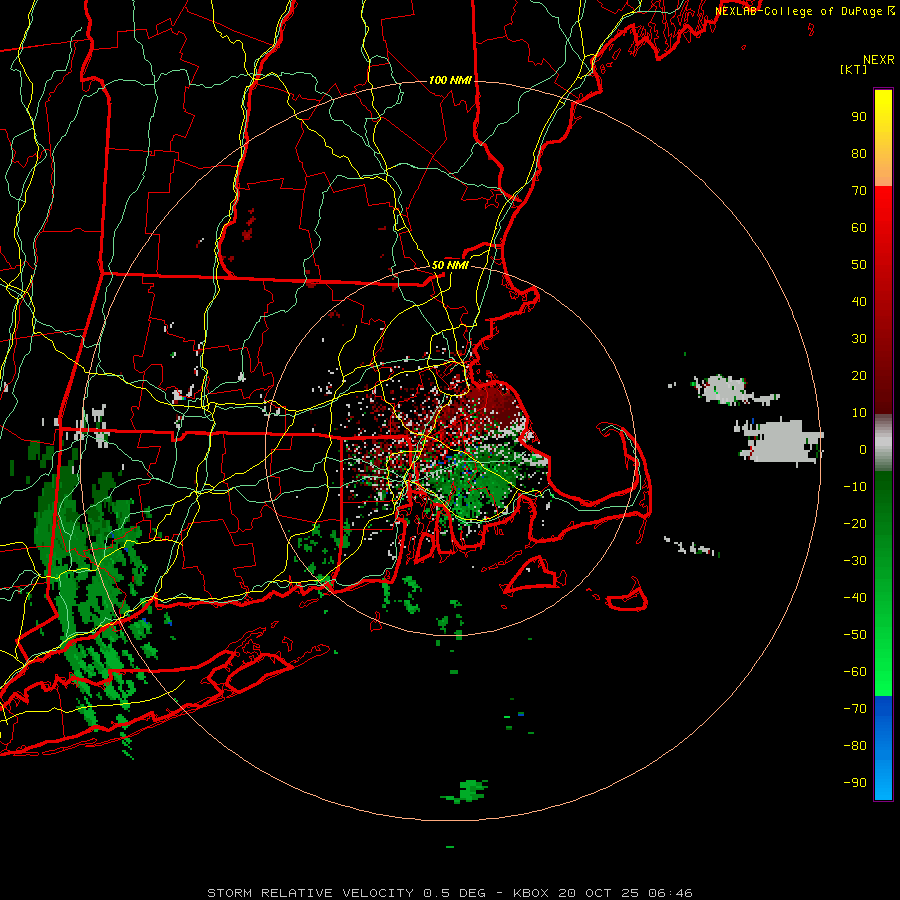Click the 06:46 timestamp in the caption
The width and height of the screenshot is (900, 900).
(x=670, y=893)
